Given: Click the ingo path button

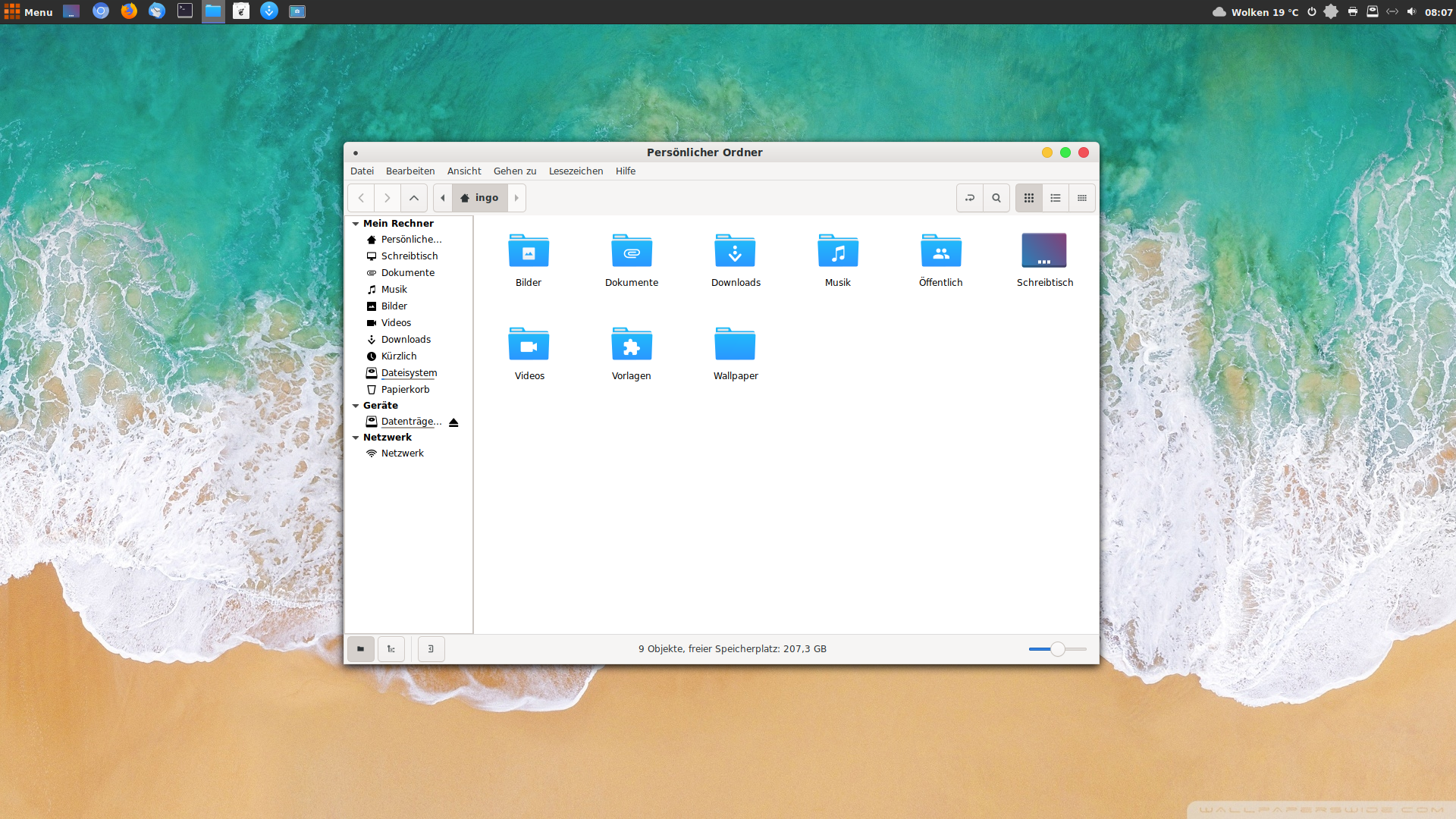Looking at the screenshot, I should (x=480, y=198).
